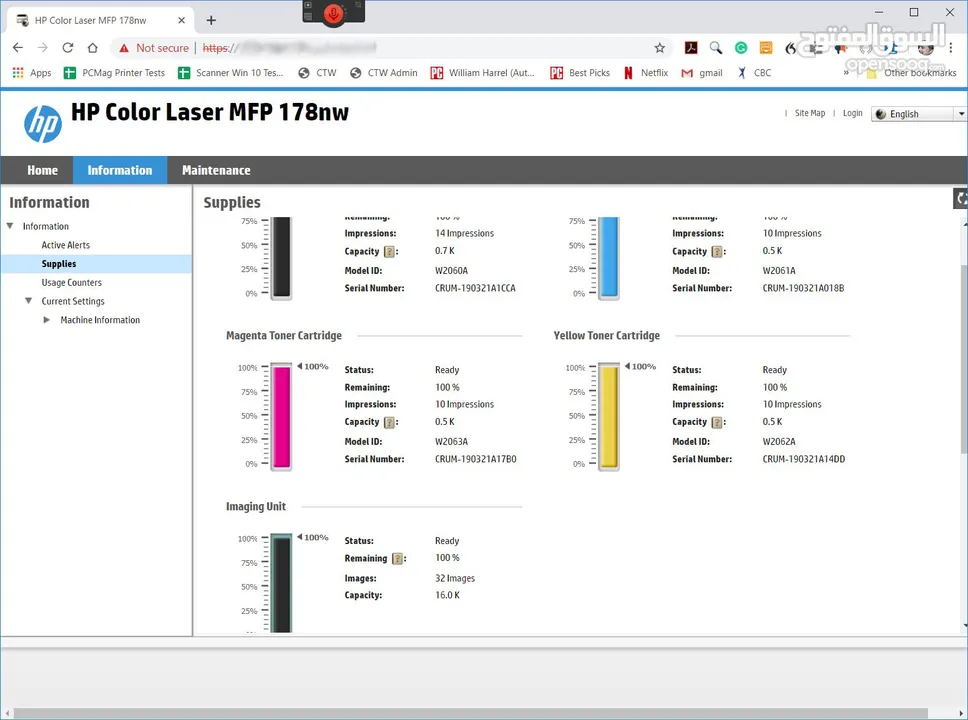The width and height of the screenshot is (968, 720).
Task: Collapse the Information tree node
Action: [x=10, y=226]
